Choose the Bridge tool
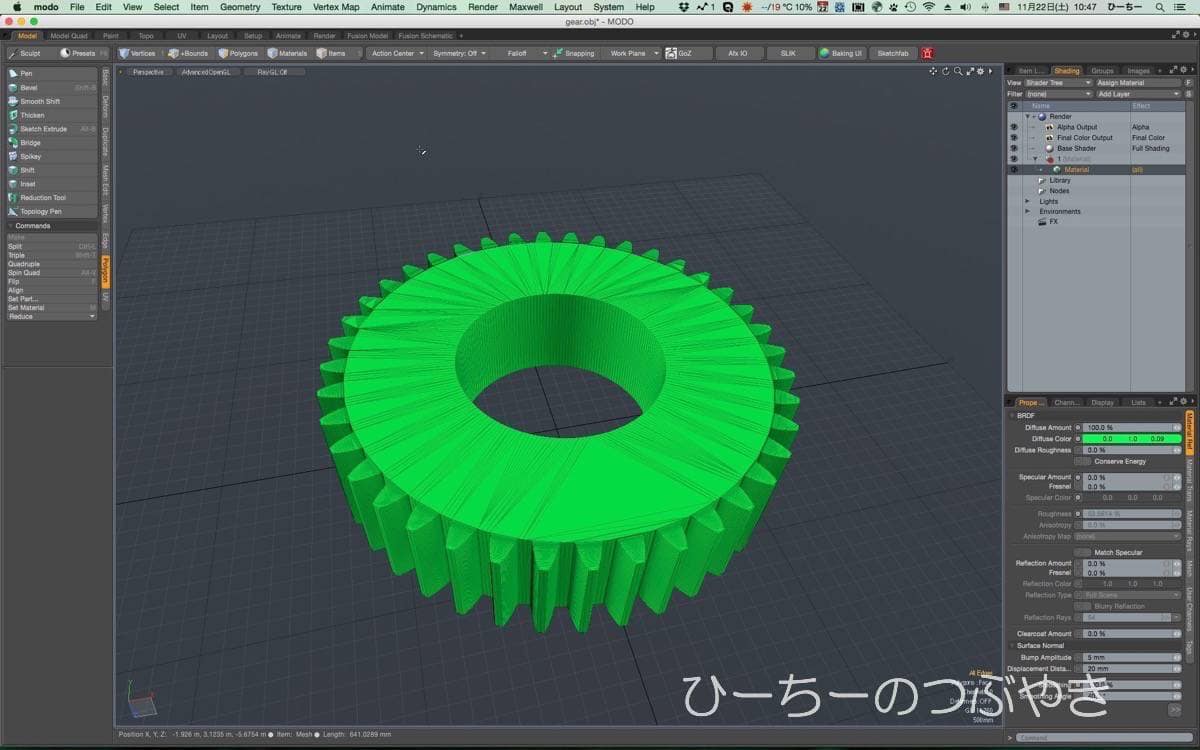Screen dimensions: 1200x750 point(30,143)
